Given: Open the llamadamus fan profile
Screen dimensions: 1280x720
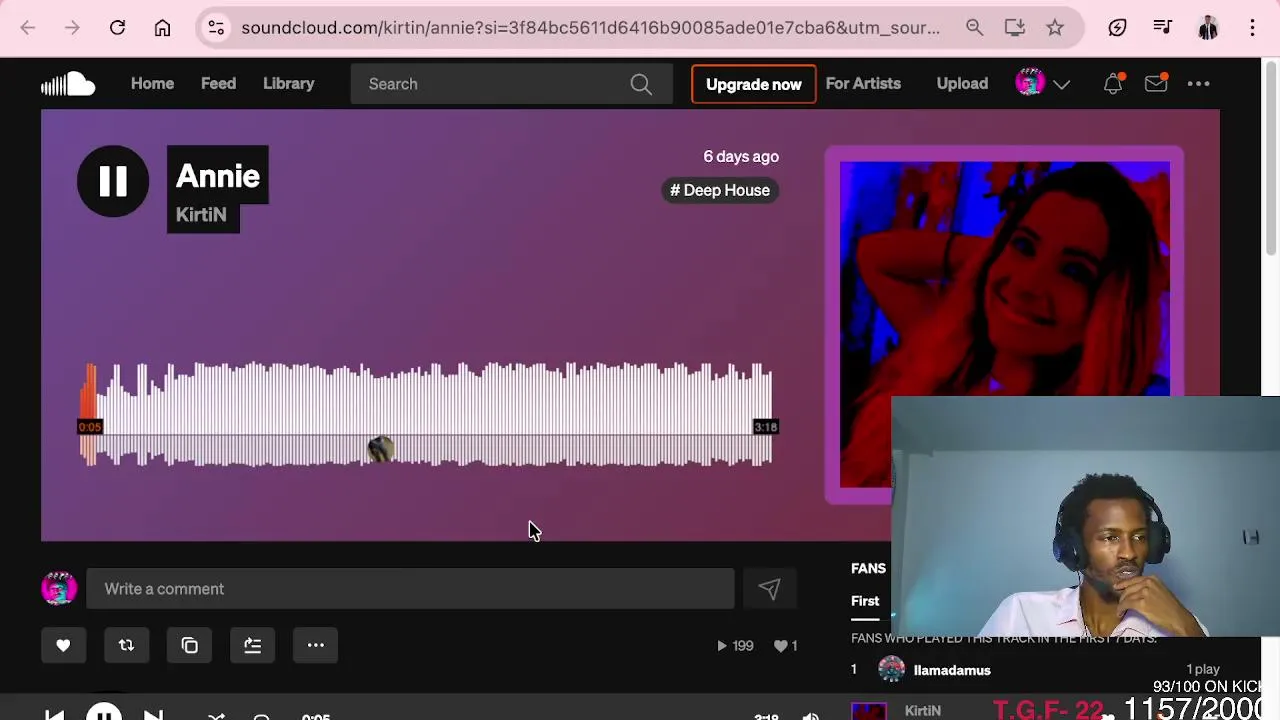Looking at the screenshot, I should (952, 670).
